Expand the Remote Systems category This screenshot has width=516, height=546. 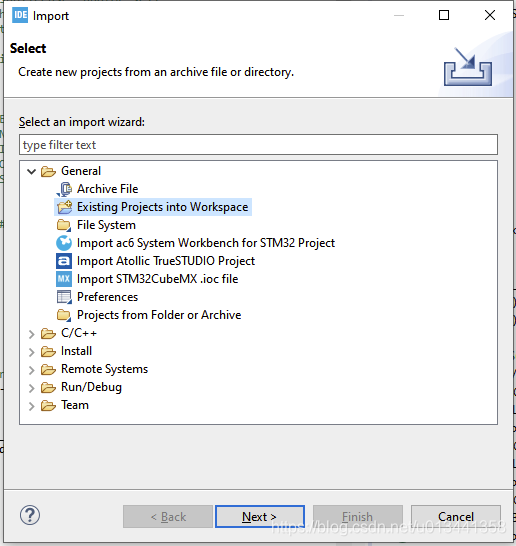(32, 370)
